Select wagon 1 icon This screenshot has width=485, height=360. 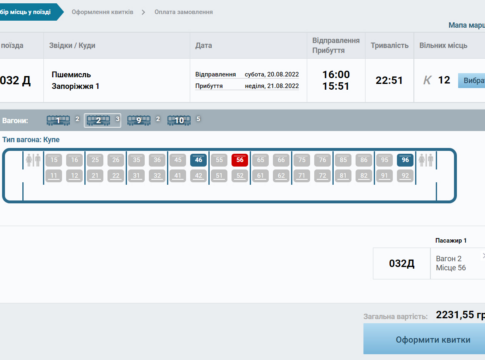pos(58,120)
